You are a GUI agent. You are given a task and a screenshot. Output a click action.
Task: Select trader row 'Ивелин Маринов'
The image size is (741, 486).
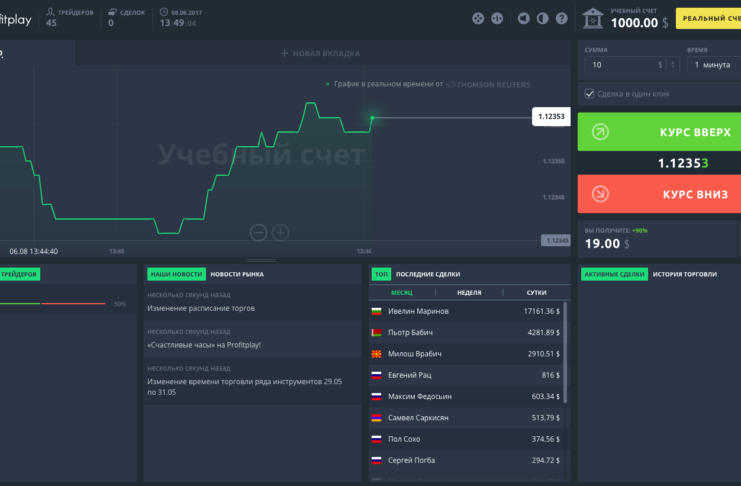click(466, 312)
